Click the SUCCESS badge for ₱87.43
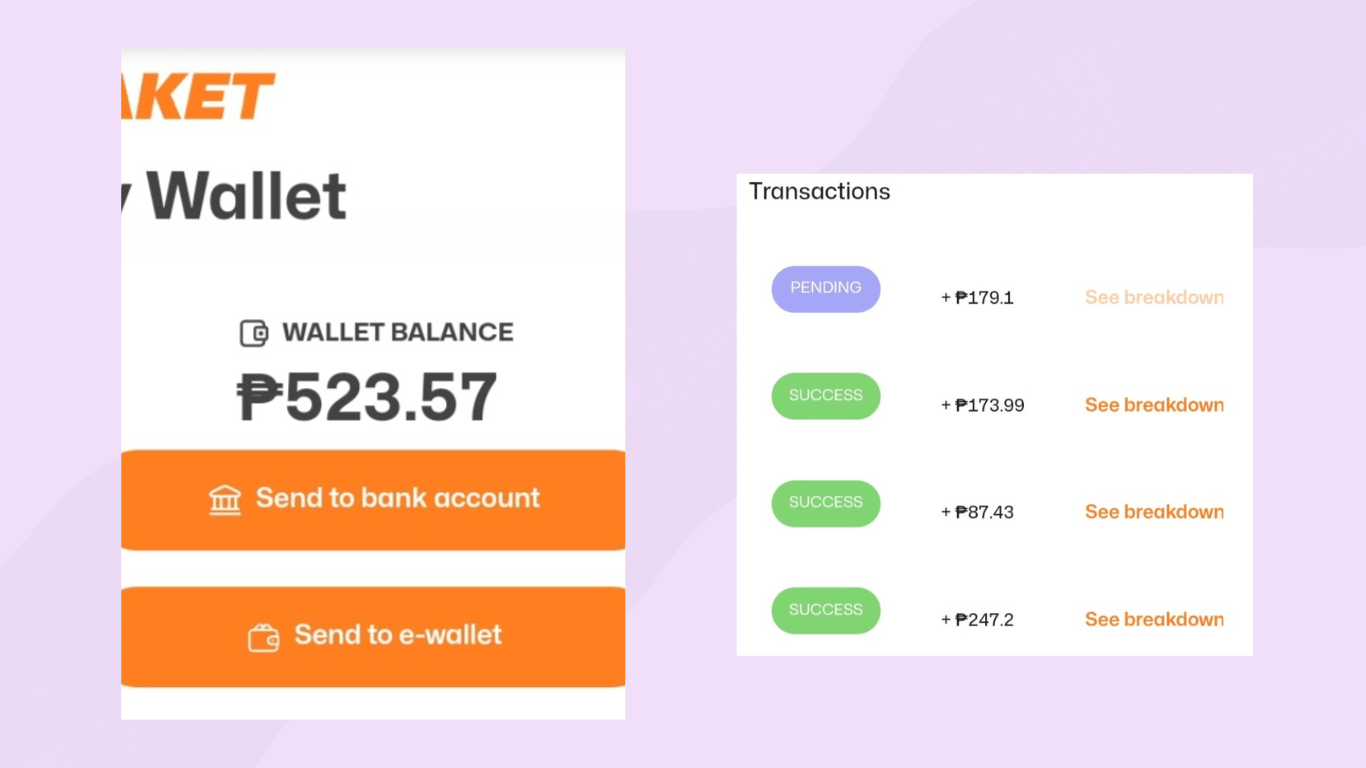Viewport: 1366px width, 768px height. pos(825,503)
